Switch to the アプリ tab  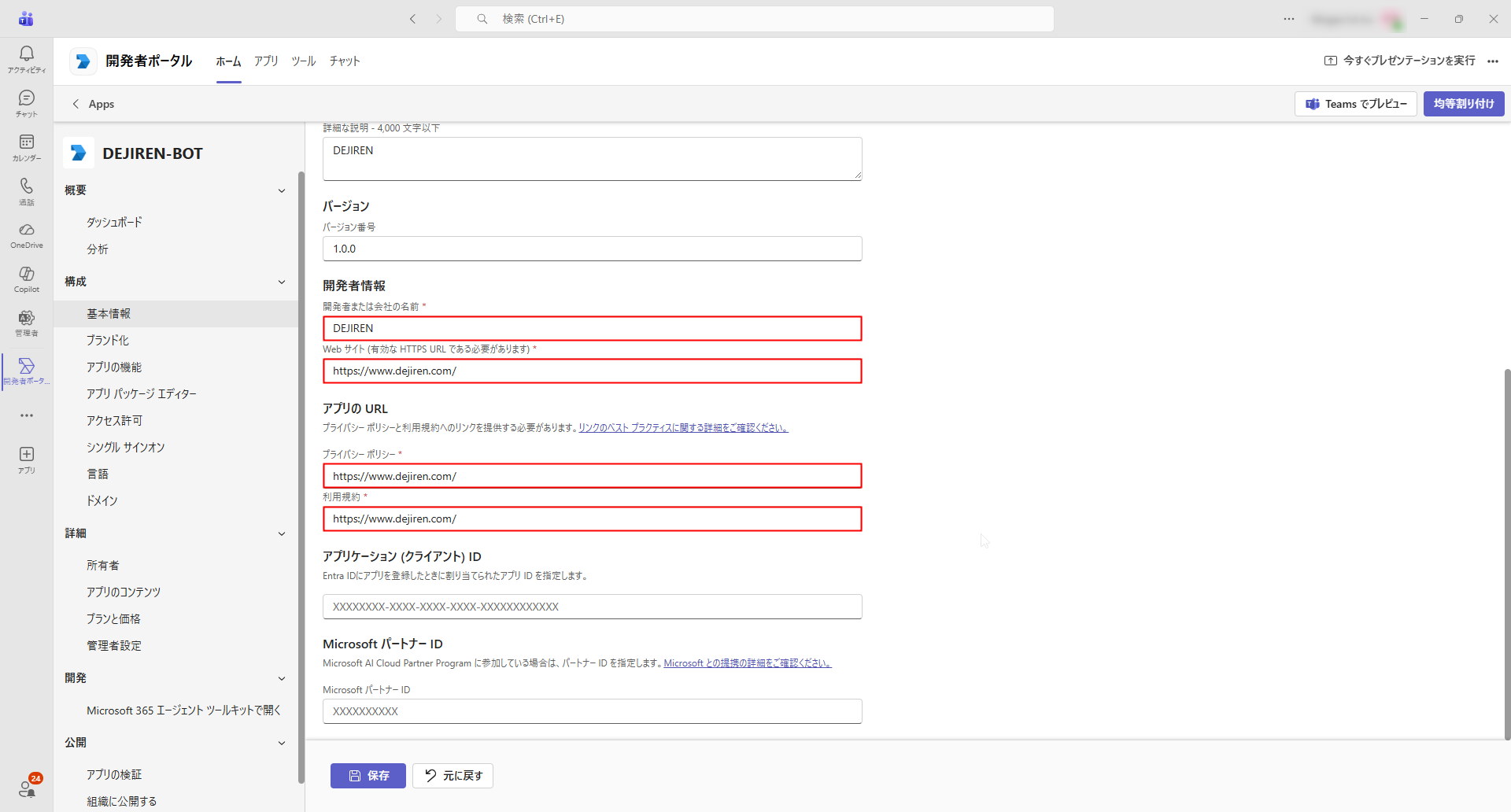(x=266, y=61)
